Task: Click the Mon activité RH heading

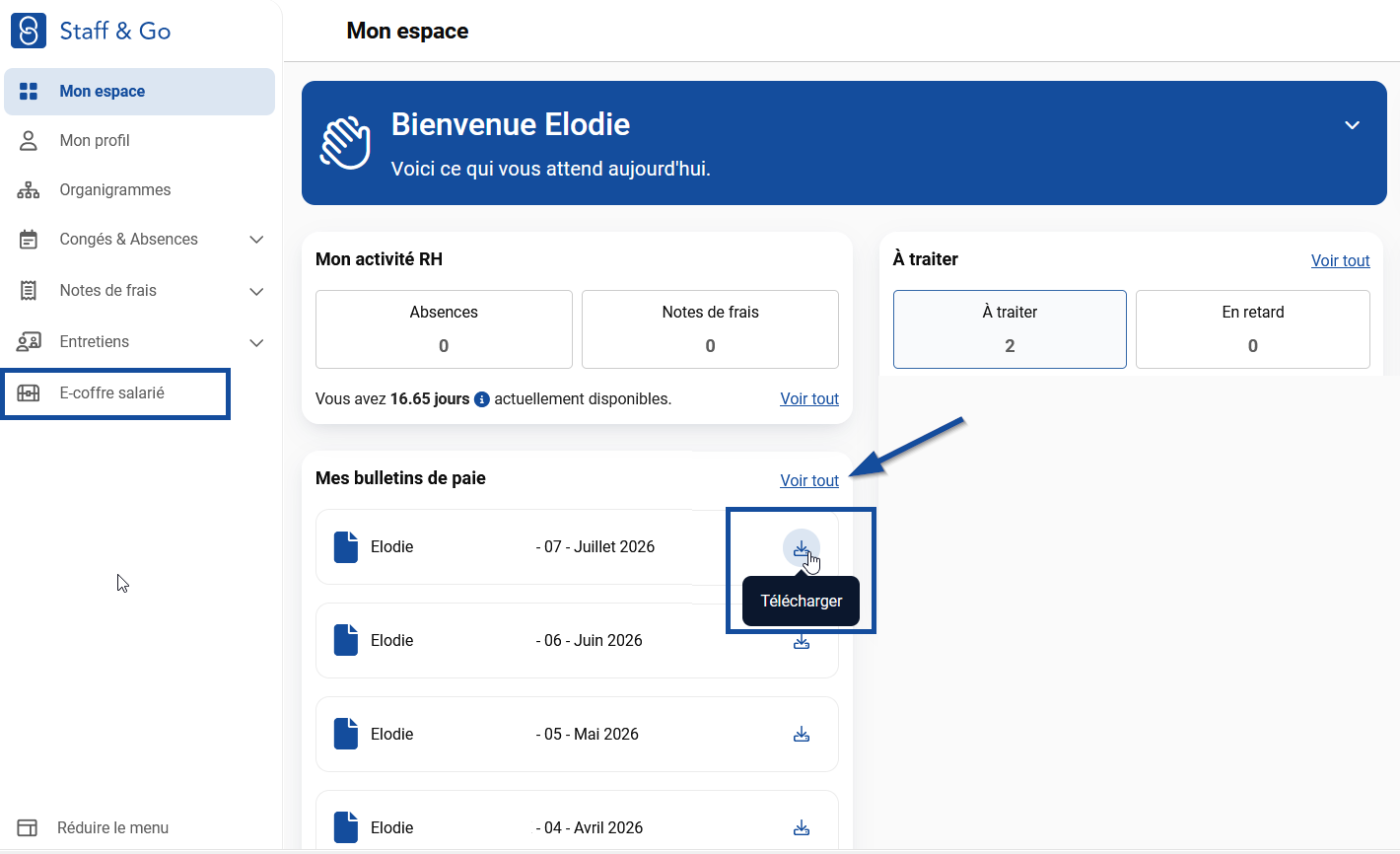Action: tap(379, 259)
